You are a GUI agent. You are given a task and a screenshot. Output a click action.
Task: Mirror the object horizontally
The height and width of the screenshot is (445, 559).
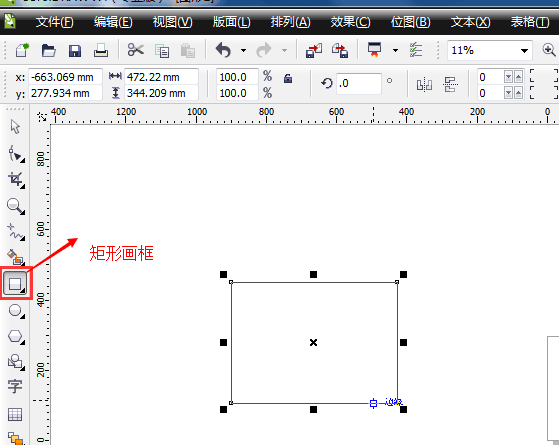pyautogui.click(x=424, y=85)
